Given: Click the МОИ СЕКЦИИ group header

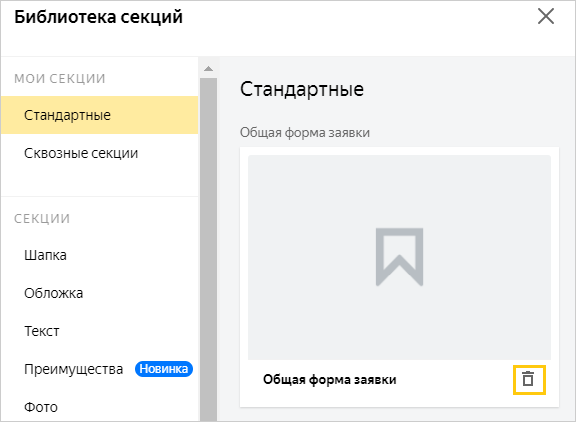Looking at the screenshot, I should 60,79.
